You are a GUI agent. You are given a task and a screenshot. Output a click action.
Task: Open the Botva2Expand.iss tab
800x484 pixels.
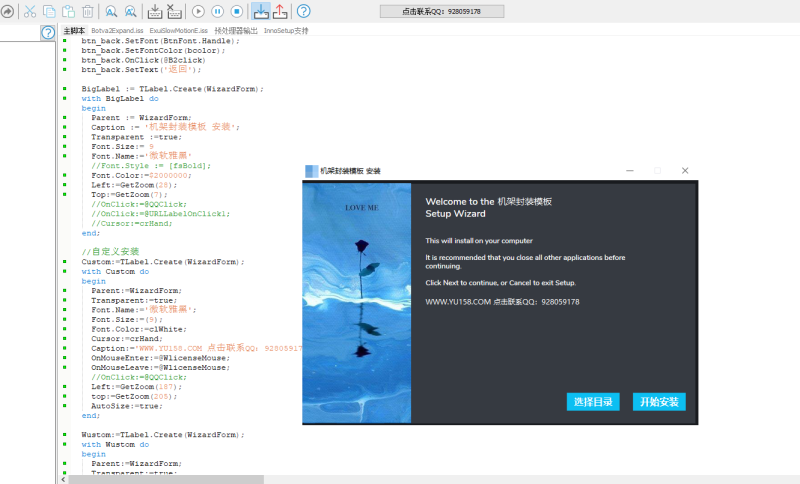point(117,31)
